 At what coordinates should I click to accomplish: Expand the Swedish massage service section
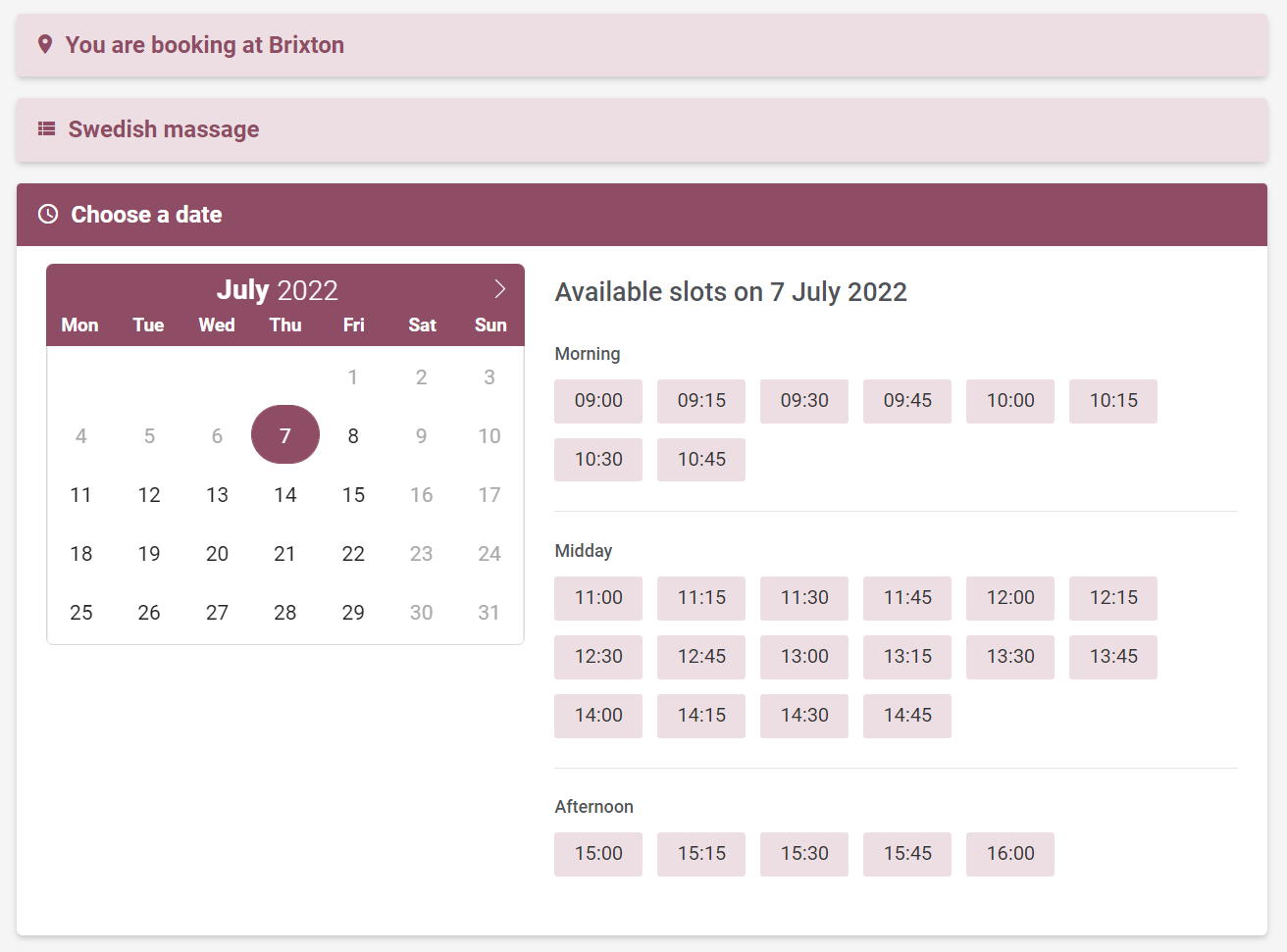[x=642, y=129]
